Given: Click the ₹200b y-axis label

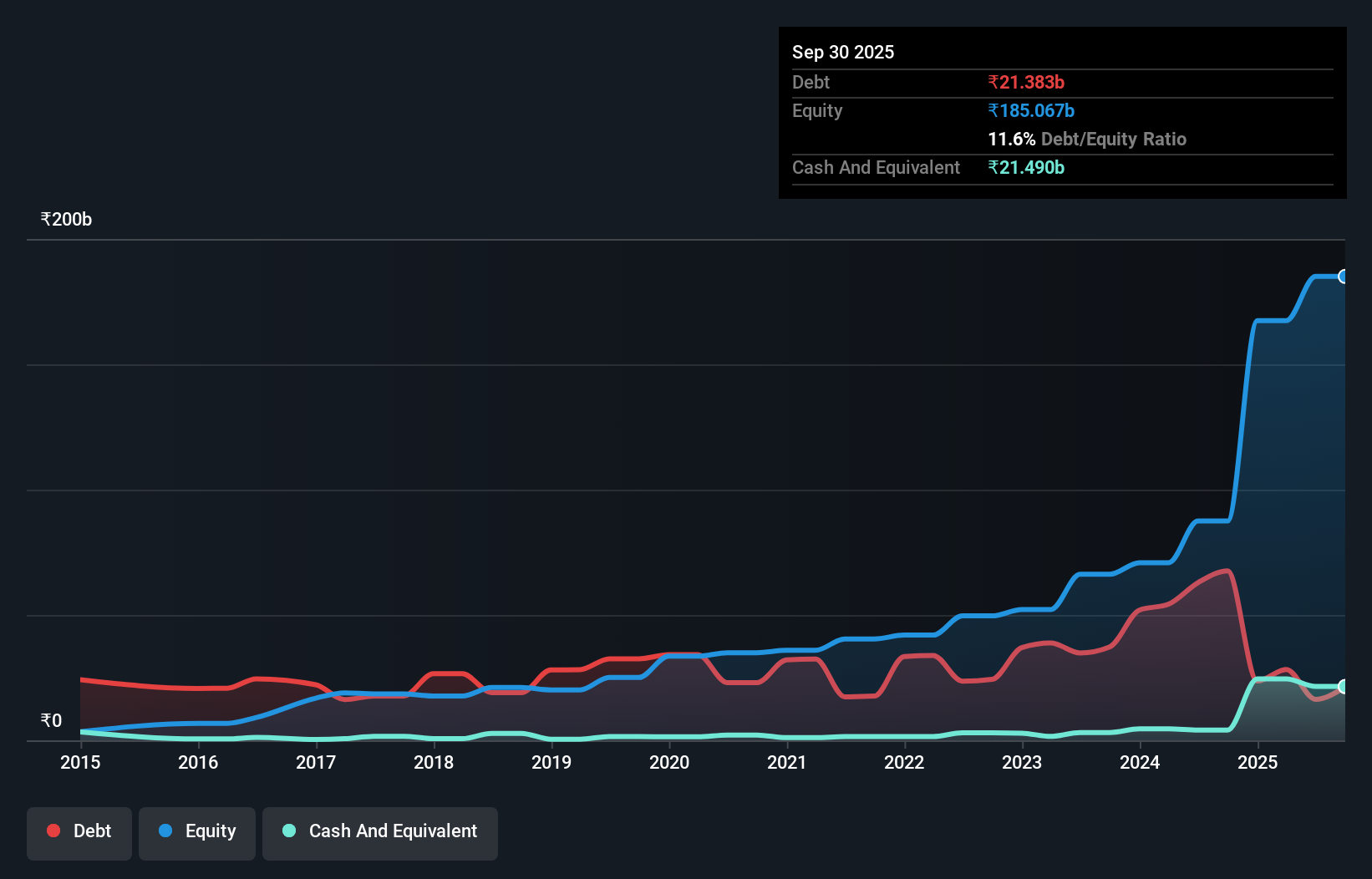Looking at the screenshot, I should (66, 220).
